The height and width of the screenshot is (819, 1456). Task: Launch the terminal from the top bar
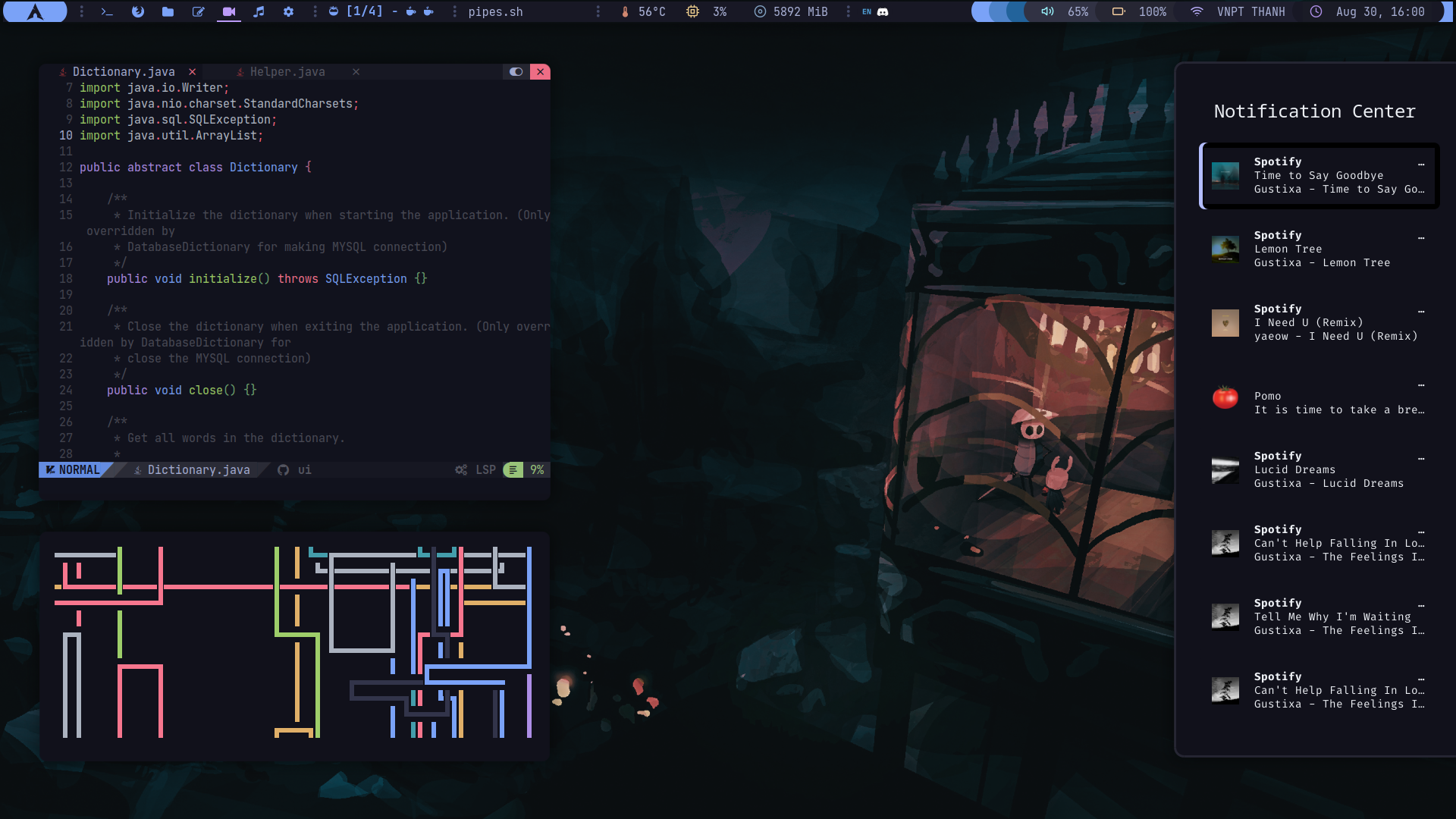pos(107,11)
